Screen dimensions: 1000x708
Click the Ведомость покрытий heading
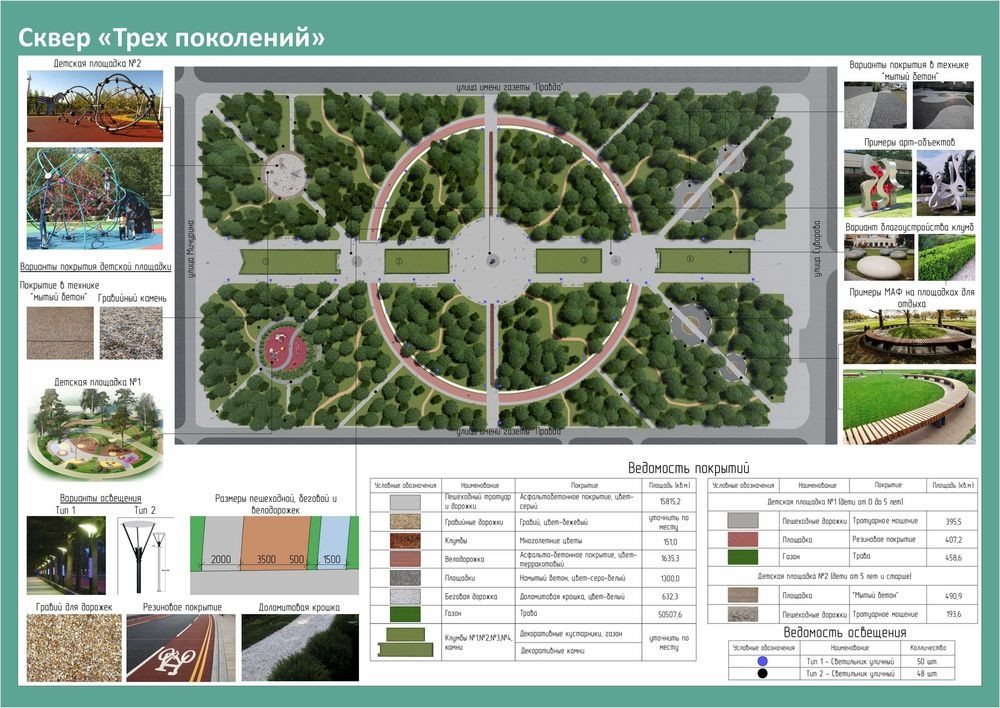pyautogui.click(x=688, y=467)
